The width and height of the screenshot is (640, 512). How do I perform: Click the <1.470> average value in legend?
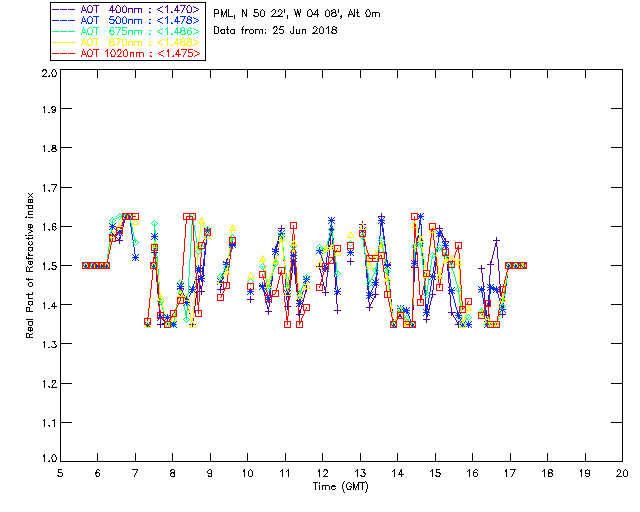180,9
